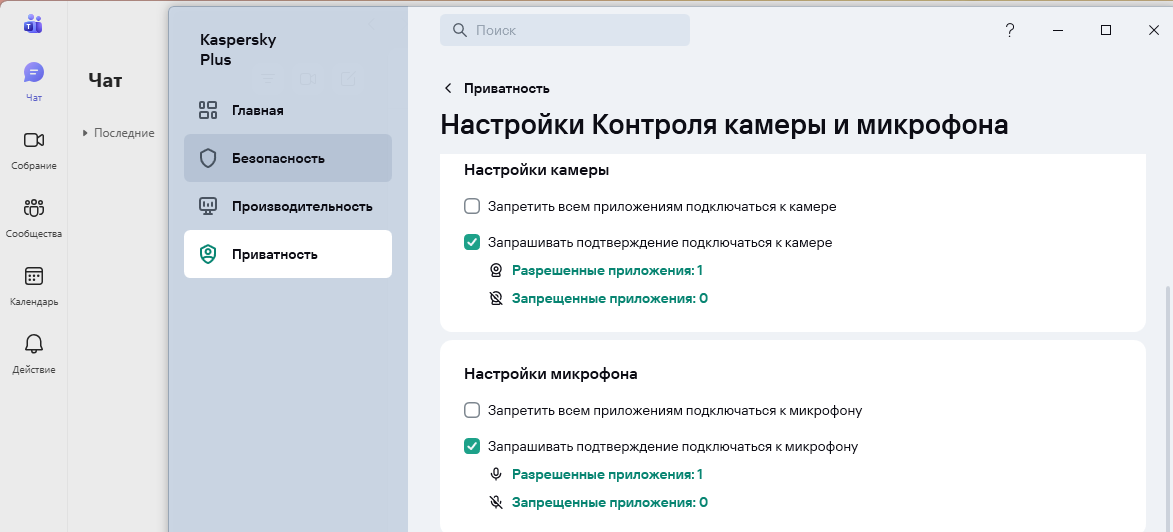Select Безопасность in the Kaspersky sidebar
The width and height of the screenshot is (1173, 532).
278,159
